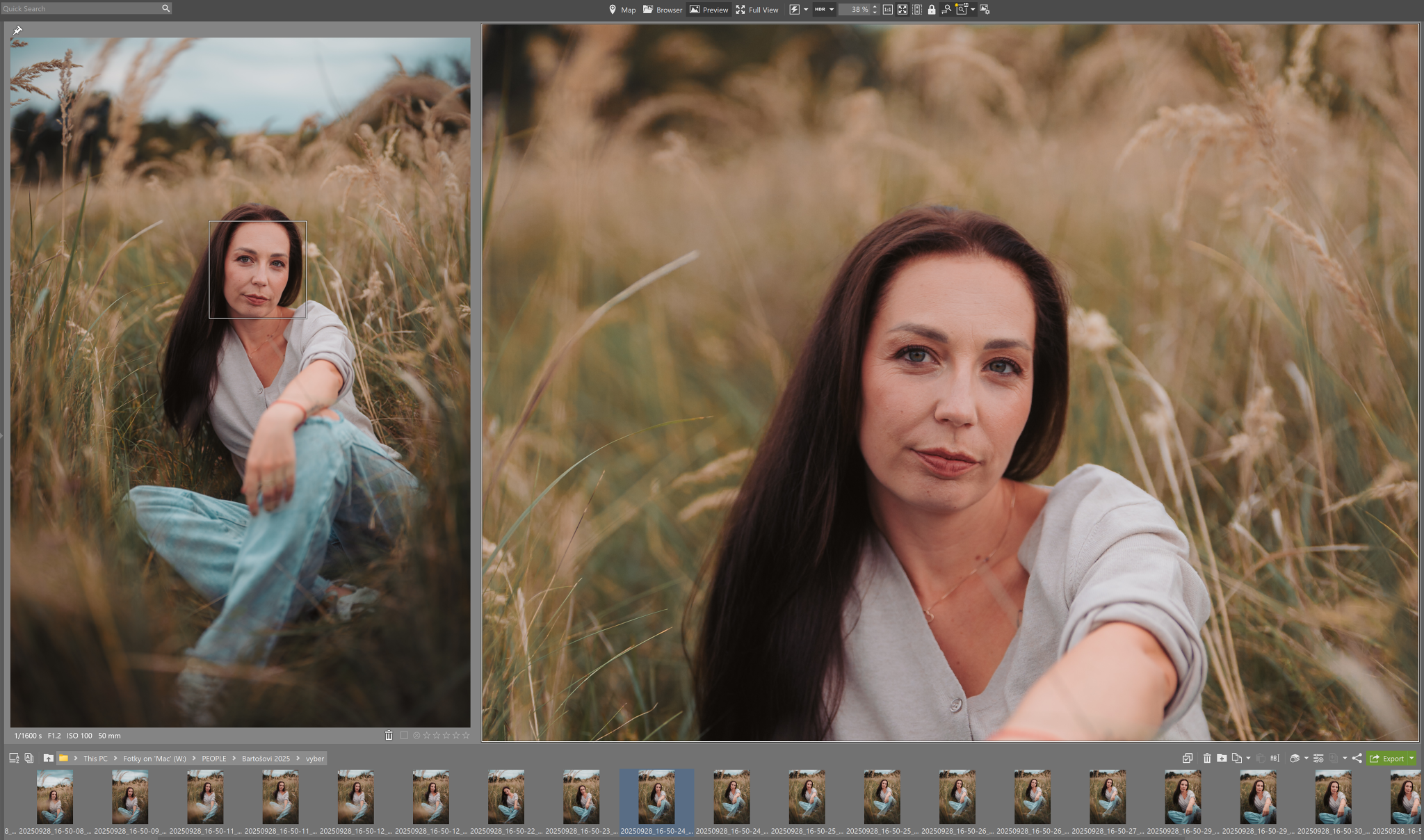Click the batch rename icon
The height and width of the screenshot is (840, 1424).
[x=1275, y=759]
